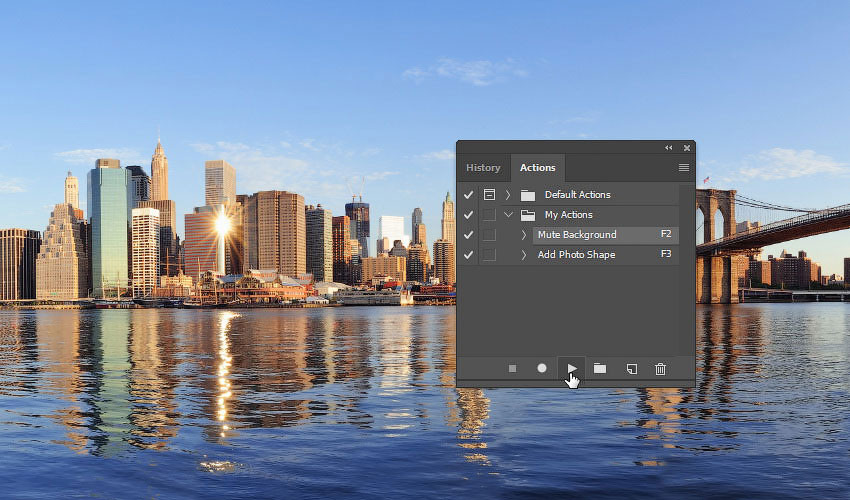Toggle dialog box for Mute Background action
Viewport: 850px width, 500px height.
pos(489,235)
